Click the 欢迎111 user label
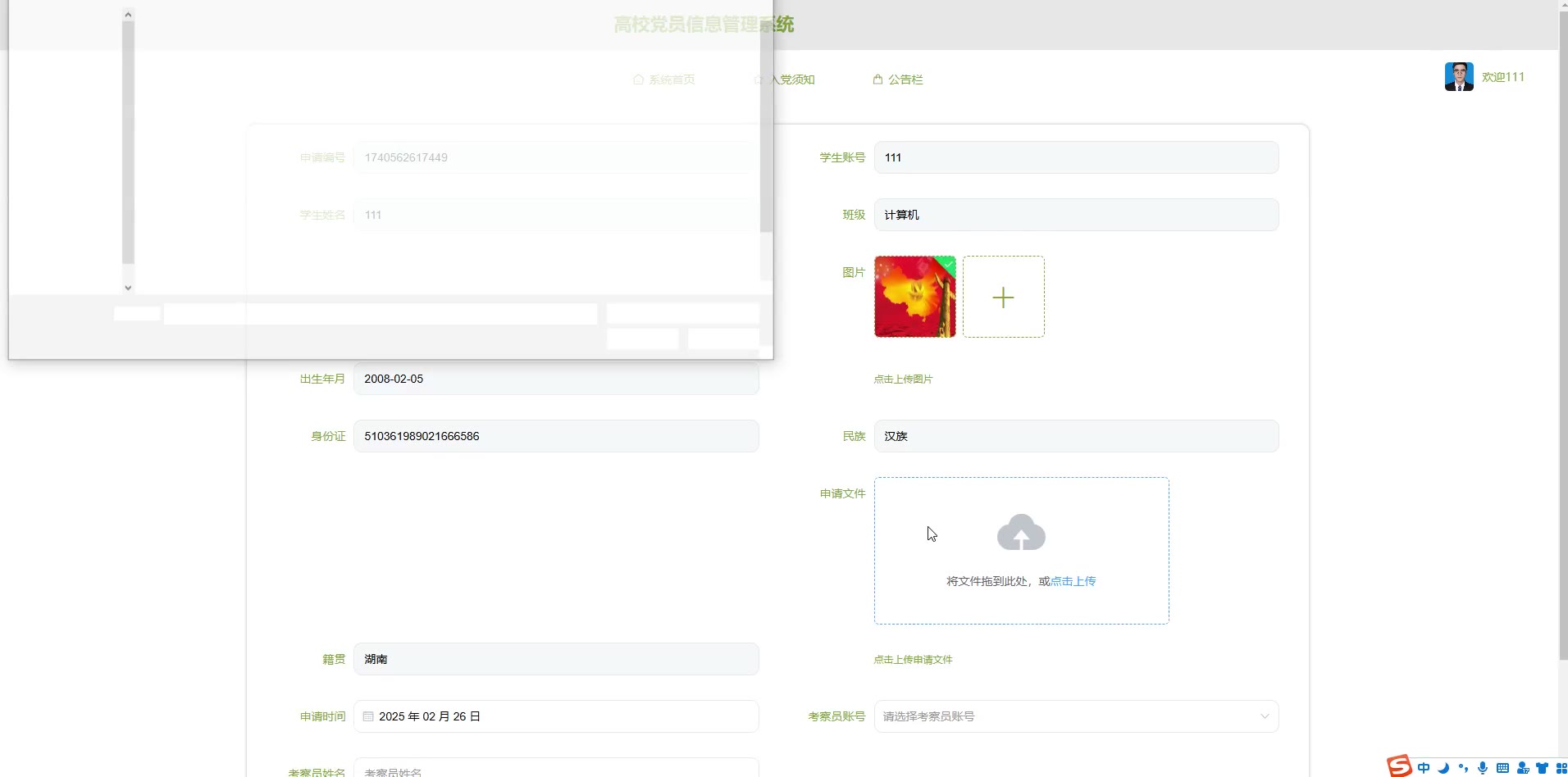Image resolution: width=1568 pixels, height=777 pixels. [1503, 77]
